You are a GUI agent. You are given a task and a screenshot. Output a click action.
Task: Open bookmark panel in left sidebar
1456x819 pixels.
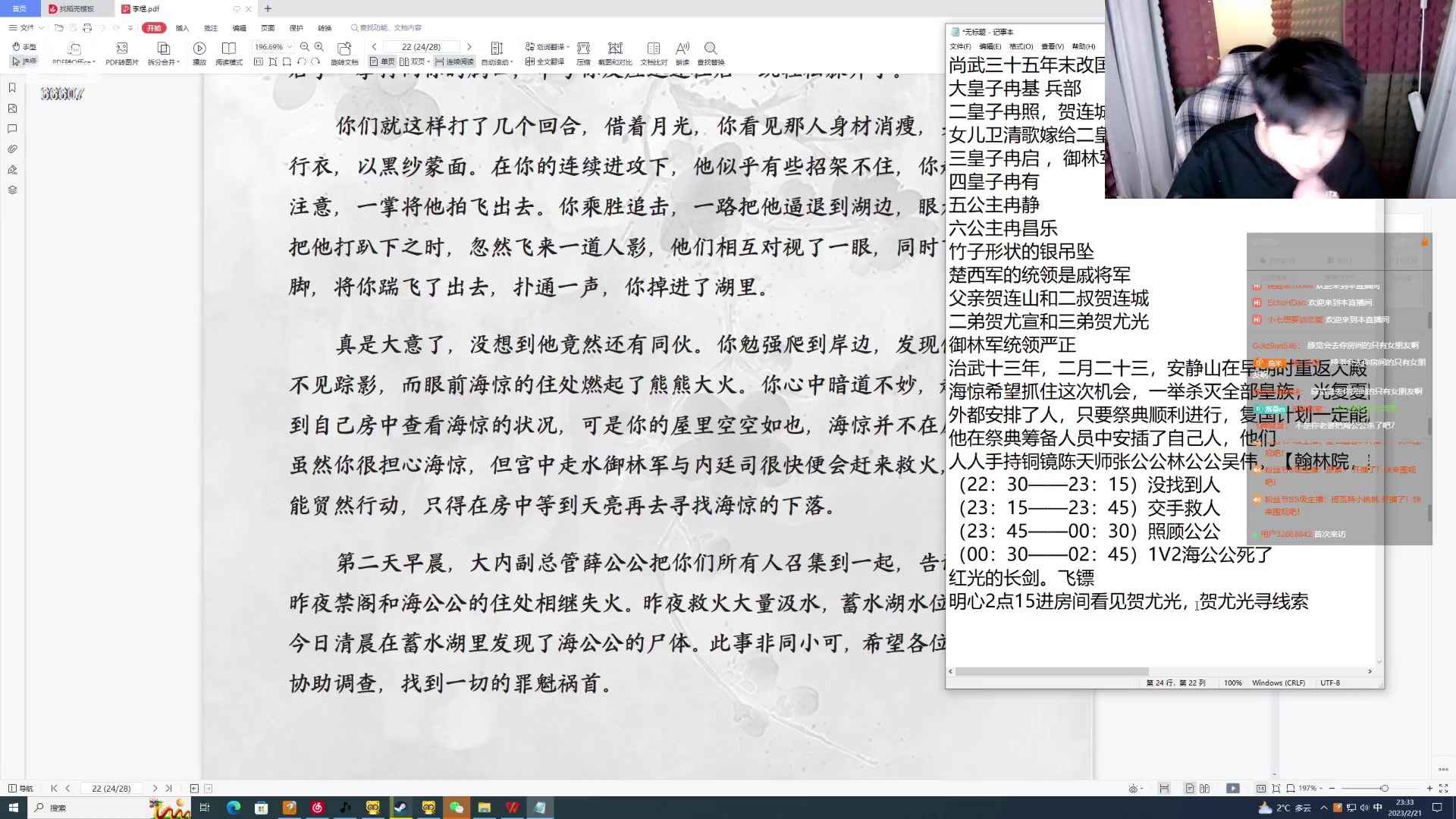[12, 88]
